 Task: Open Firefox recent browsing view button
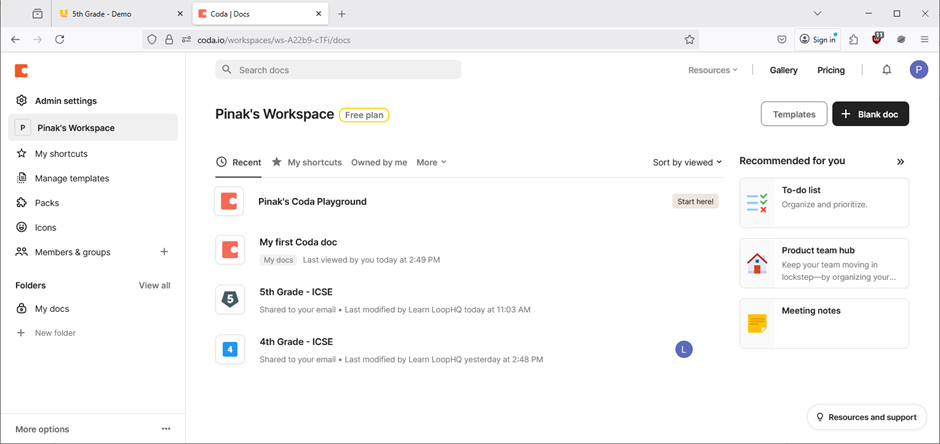[38, 13]
